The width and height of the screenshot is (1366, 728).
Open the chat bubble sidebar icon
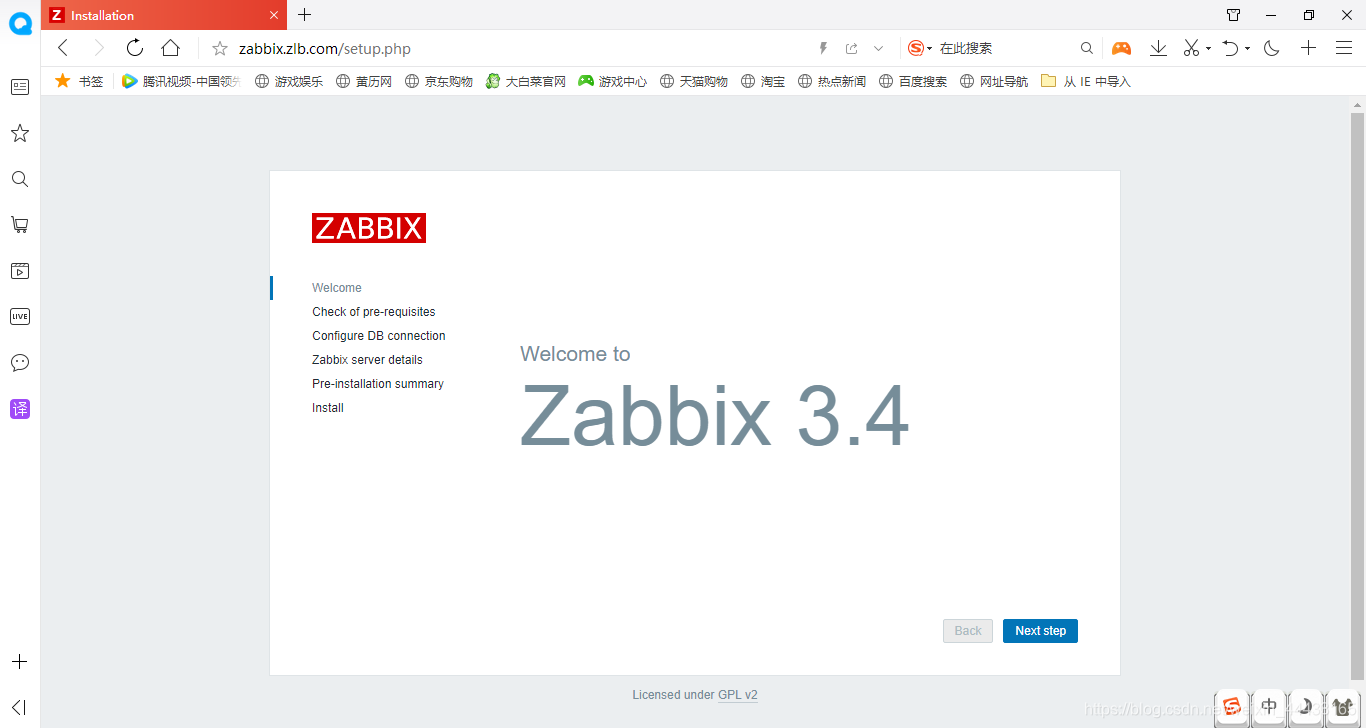20,363
